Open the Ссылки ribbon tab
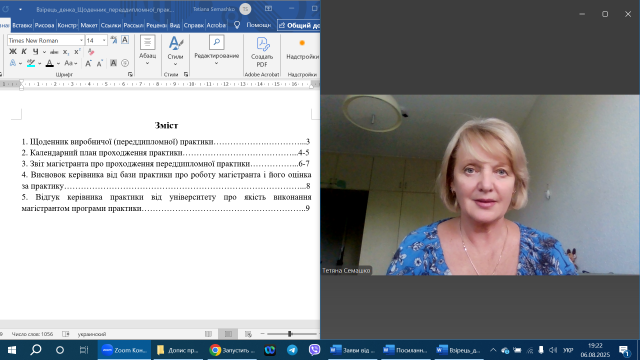 [111, 25]
